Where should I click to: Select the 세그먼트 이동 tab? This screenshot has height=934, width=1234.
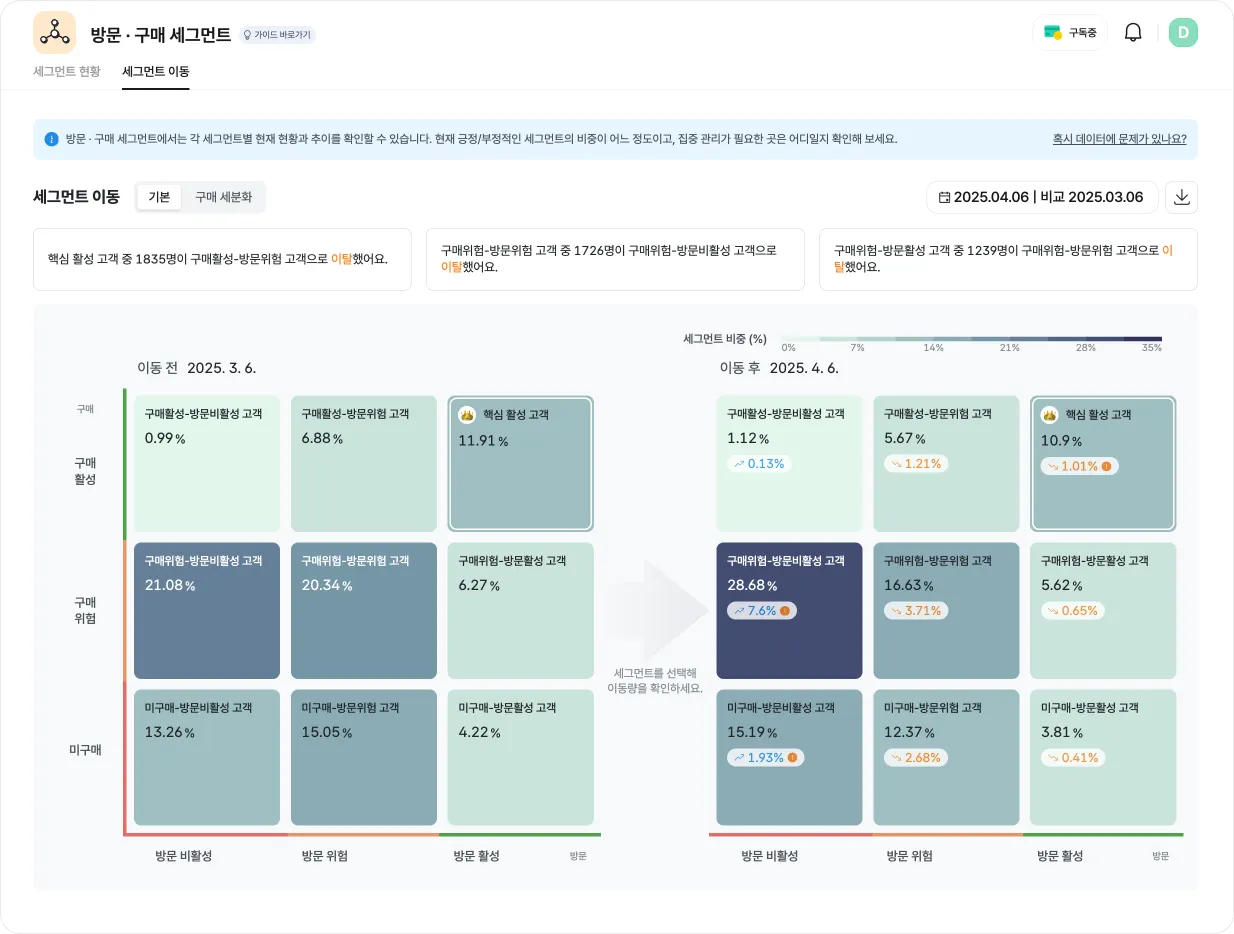[x=155, y=71]
